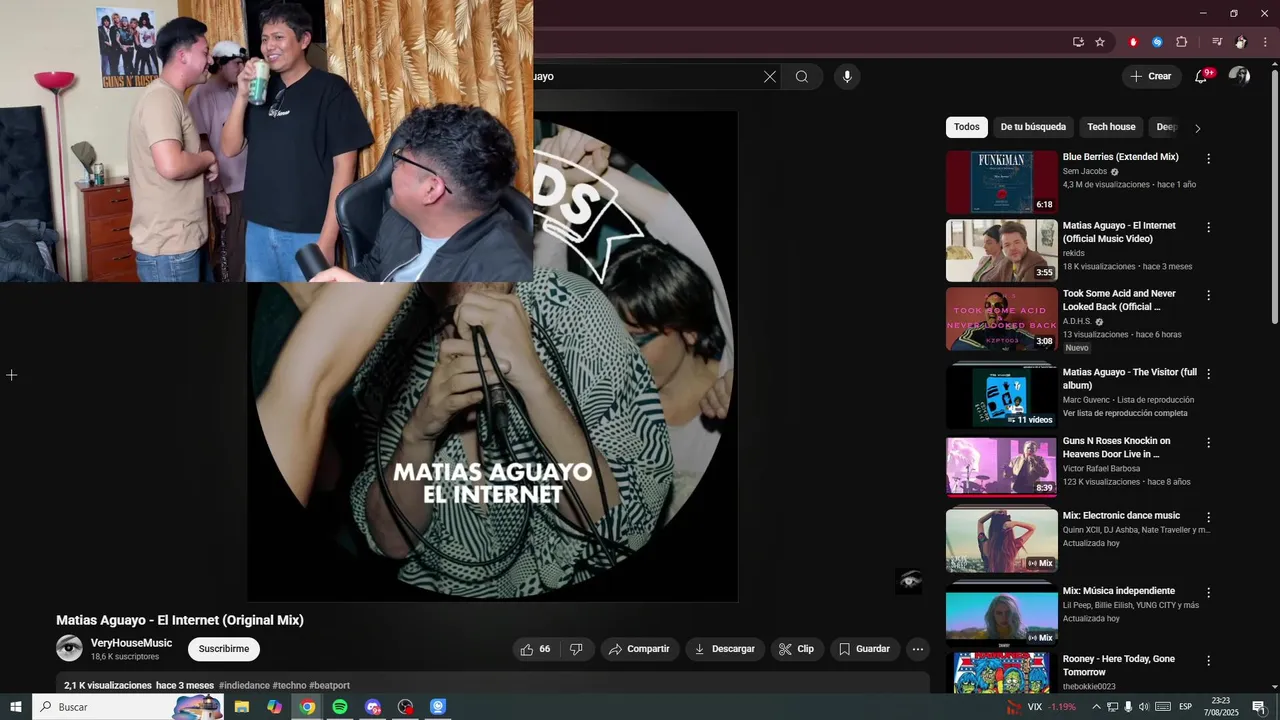Open Discord from the taskbar

(x=373, y=707)
